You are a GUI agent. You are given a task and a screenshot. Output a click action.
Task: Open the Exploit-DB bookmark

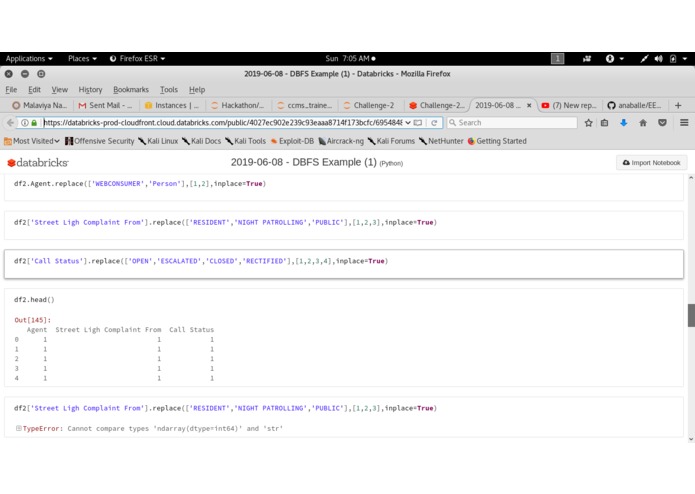coord(292,141)
